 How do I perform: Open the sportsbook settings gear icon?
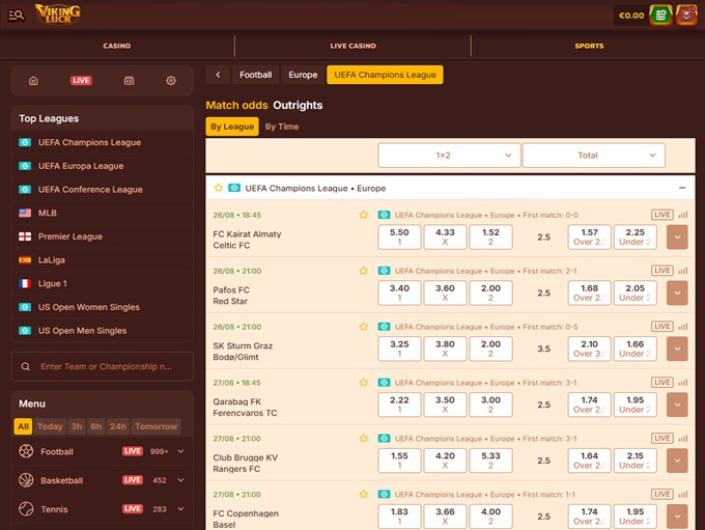171,80
